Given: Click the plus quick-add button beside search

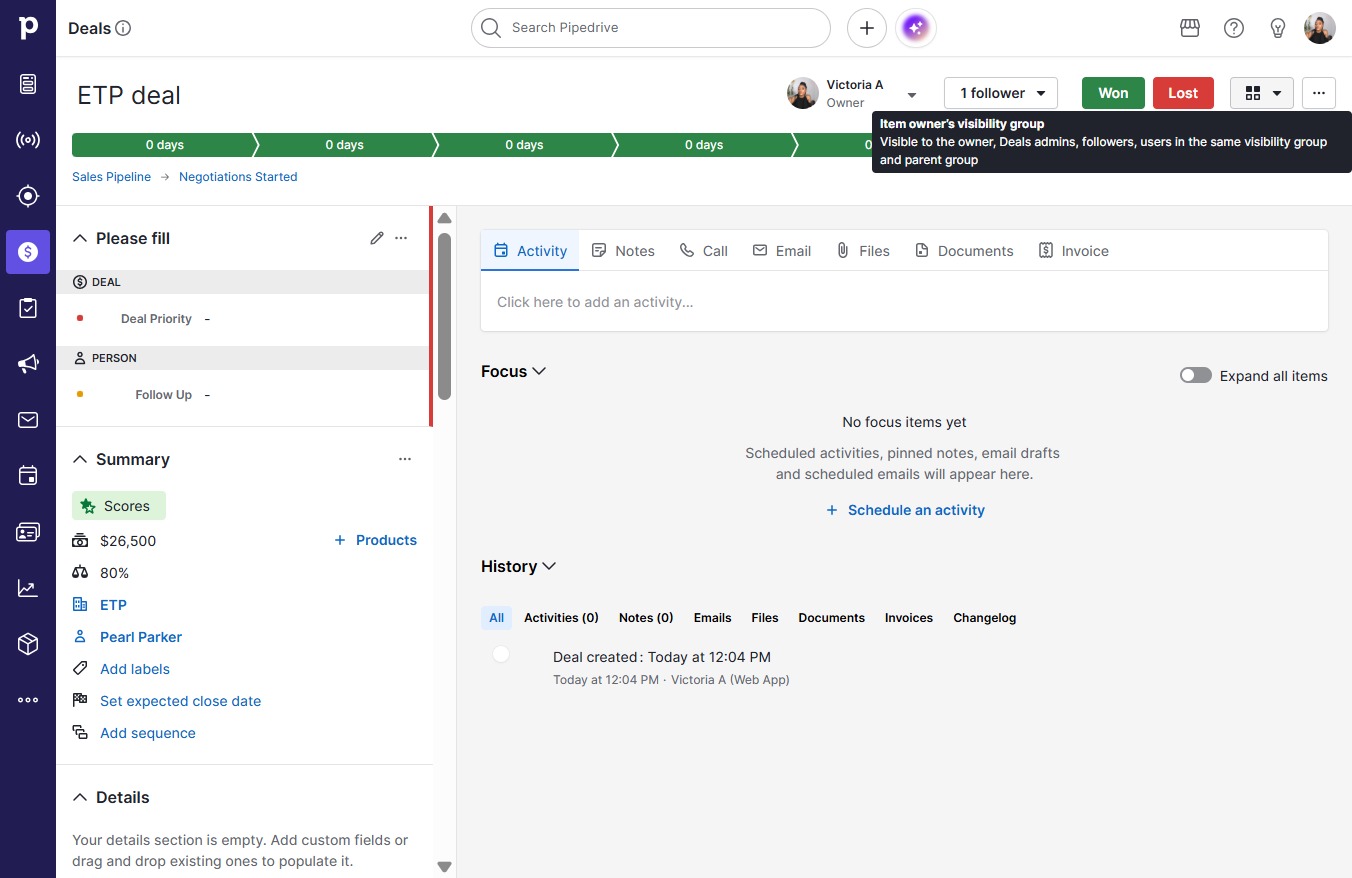Looking at the screenshot, I should [x=867, y=28].
